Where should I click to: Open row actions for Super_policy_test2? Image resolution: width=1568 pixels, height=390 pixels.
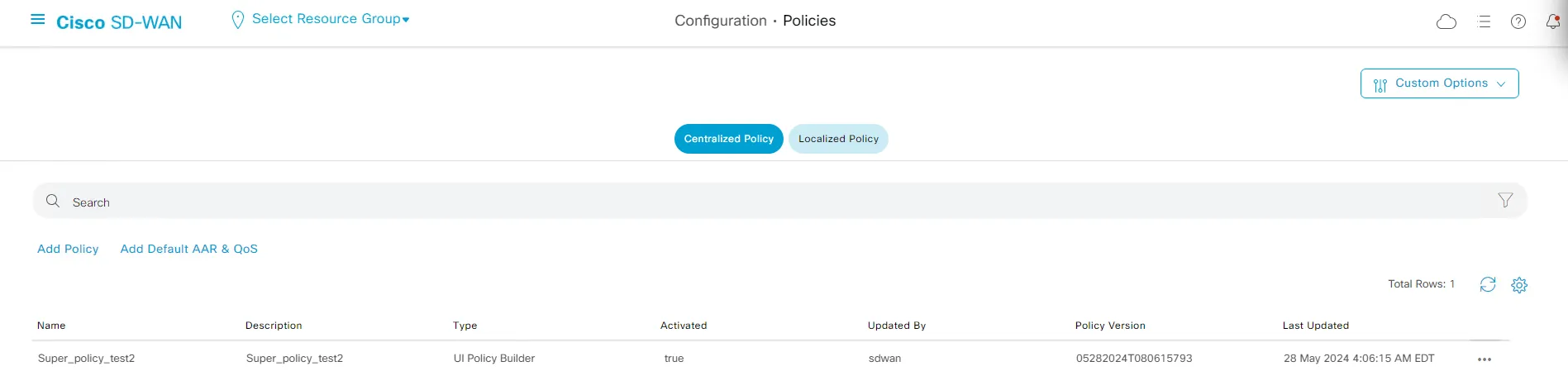[1484, 359]
